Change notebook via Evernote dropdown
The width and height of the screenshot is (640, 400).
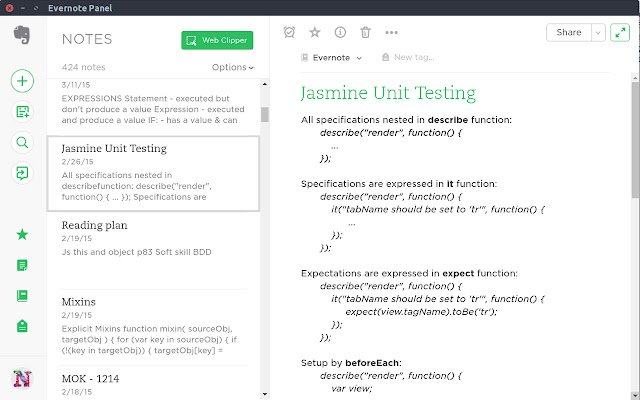(331, 58)
